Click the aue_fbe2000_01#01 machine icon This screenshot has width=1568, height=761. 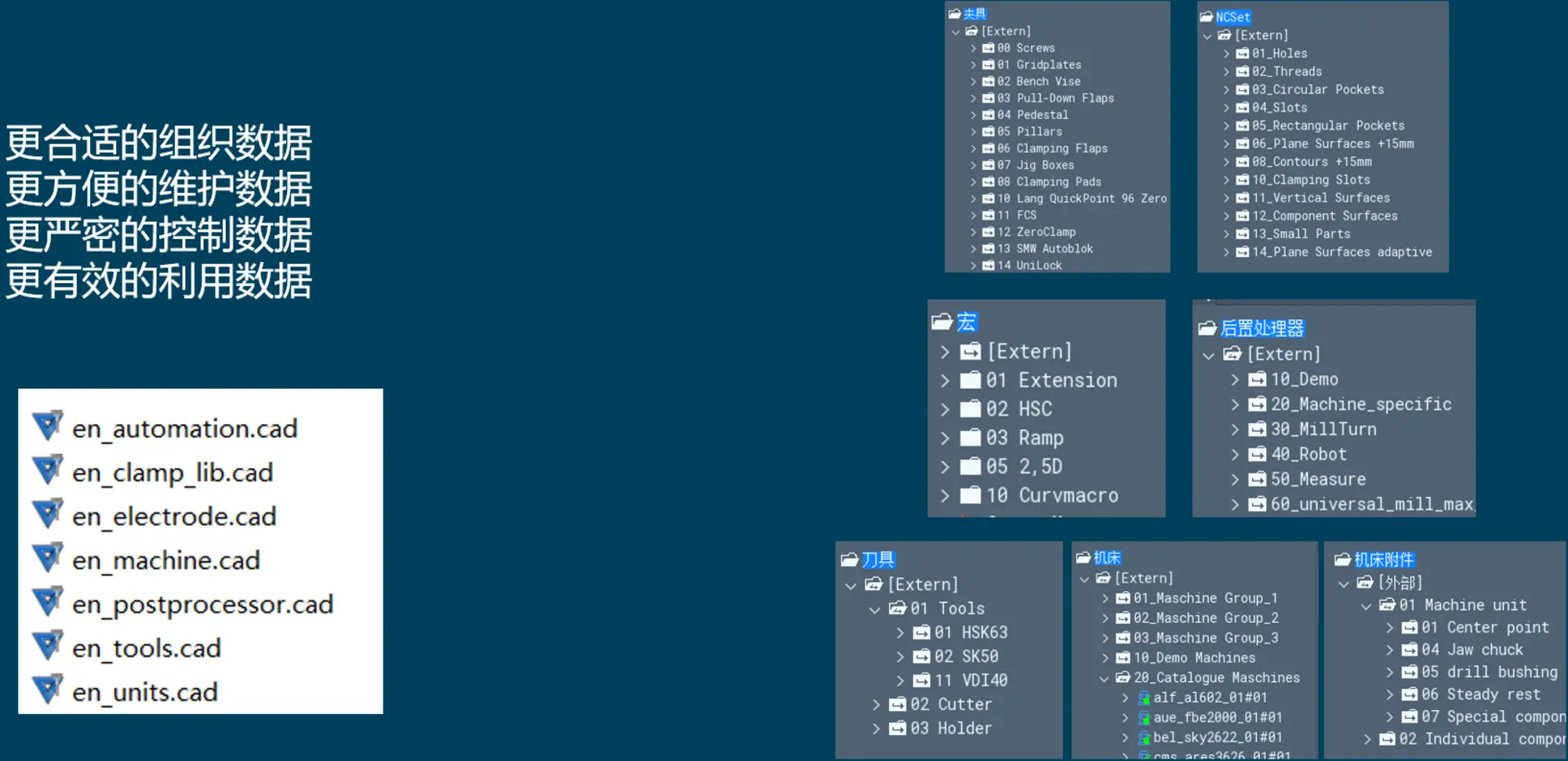[1145, 717]
